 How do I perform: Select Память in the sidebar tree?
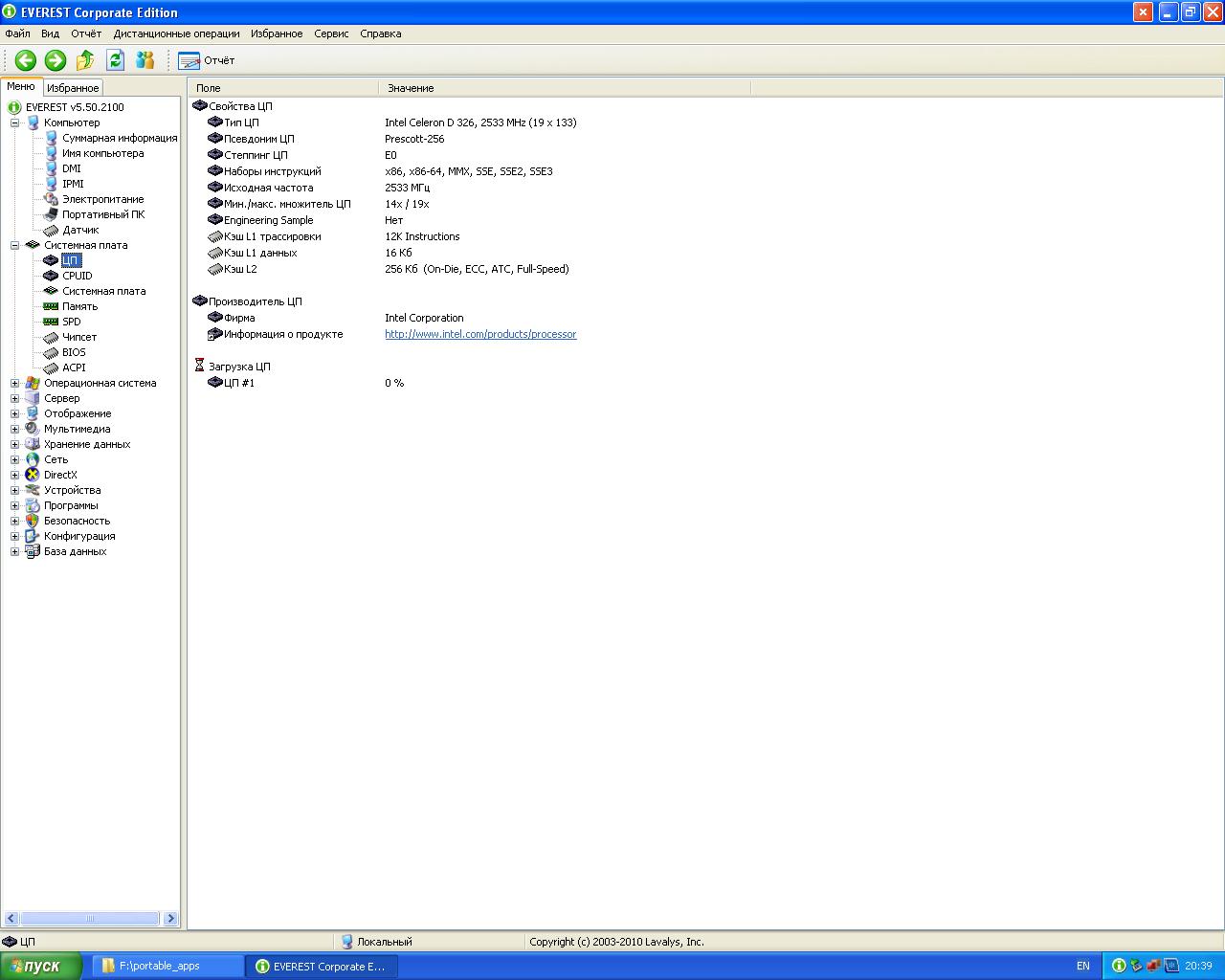pos(79,306)
